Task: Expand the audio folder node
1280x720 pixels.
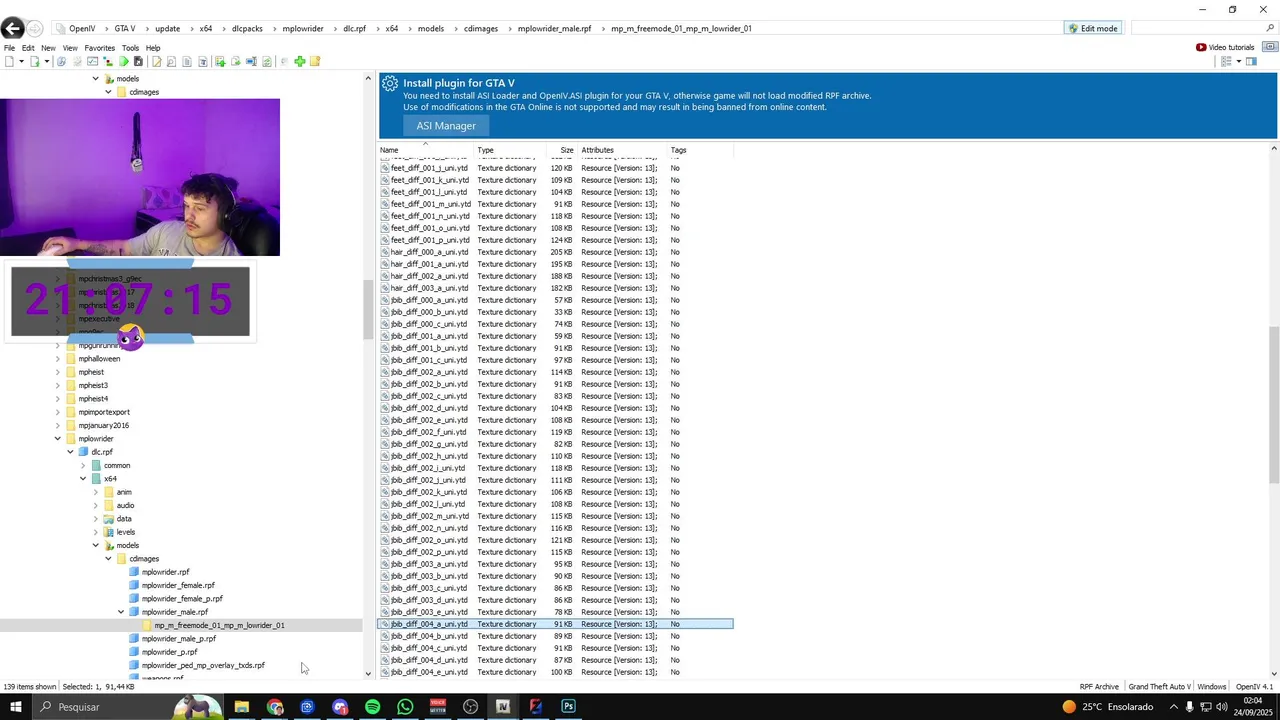Action: (x=96, y=505)
